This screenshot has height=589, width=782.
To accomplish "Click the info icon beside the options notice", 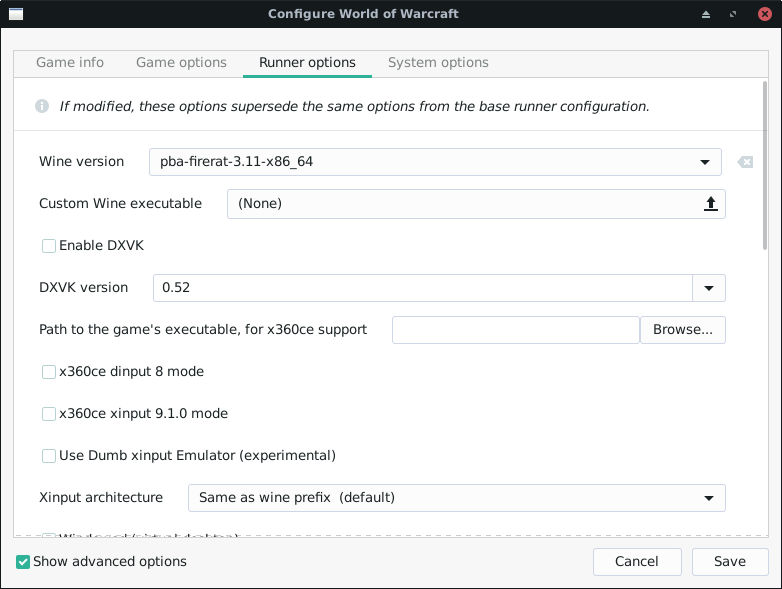I will click(x=42, y=106).
